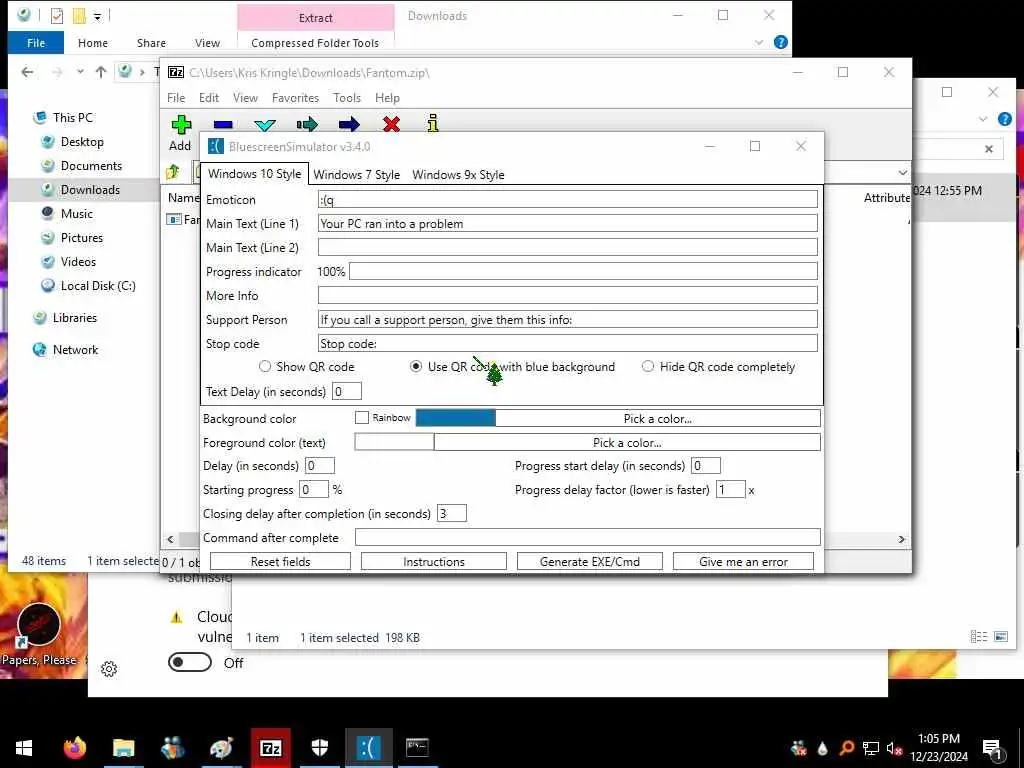This screenshot has height=768, width=1024.
Task: Click the 7-Zip scroll right arrow
Action: (901, 539)
